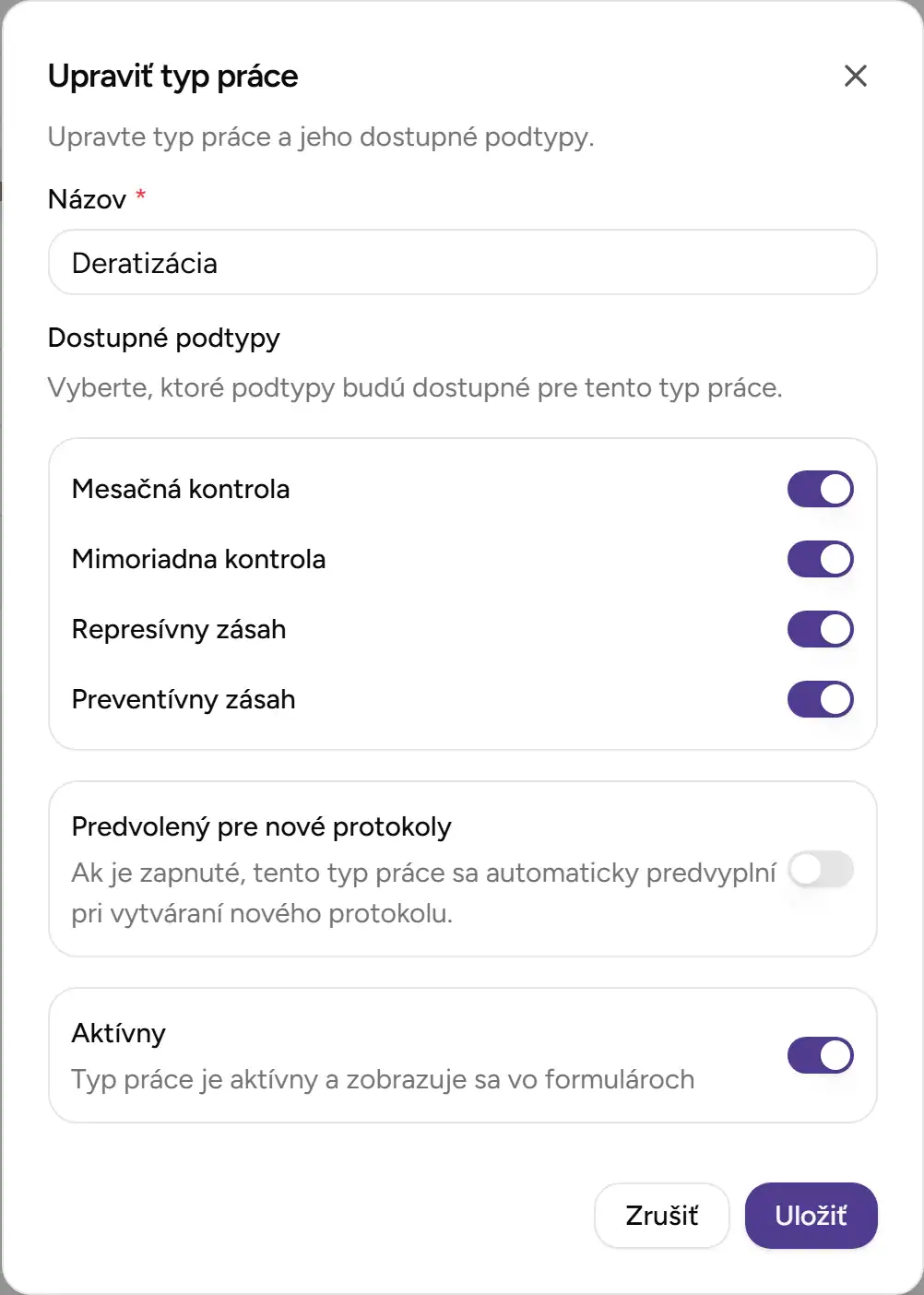Click the Preventívny zásah label
The height and width of the screenshot is (1295, 924).
click(x=184, y=698)
